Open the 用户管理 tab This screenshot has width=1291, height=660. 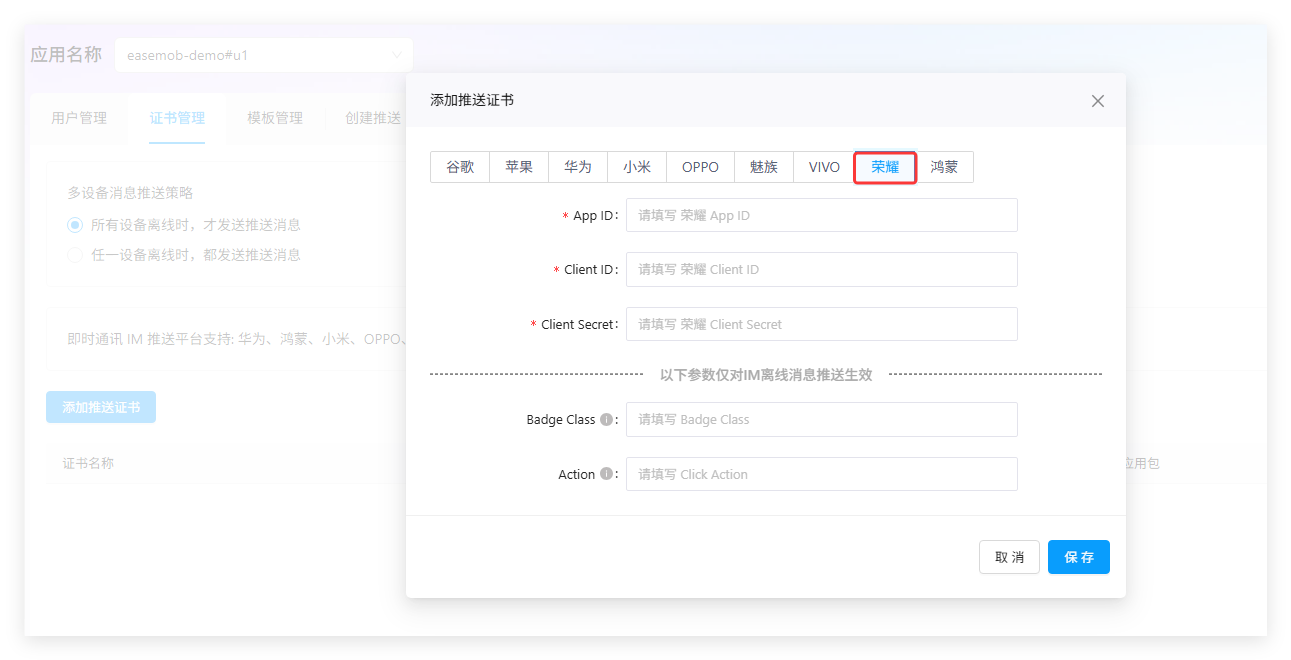tap(79, 118)
